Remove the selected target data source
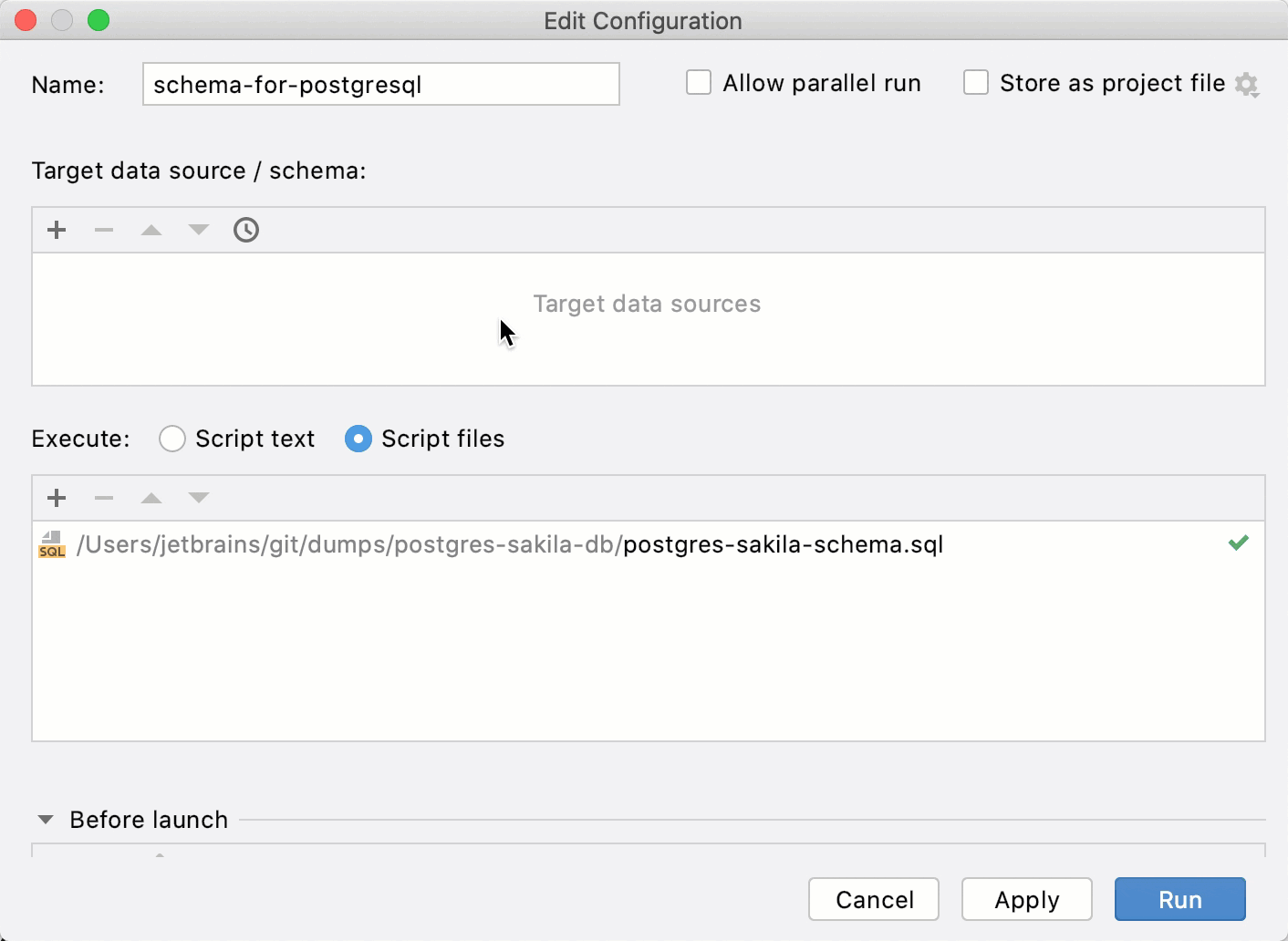 tap(103, 230)
